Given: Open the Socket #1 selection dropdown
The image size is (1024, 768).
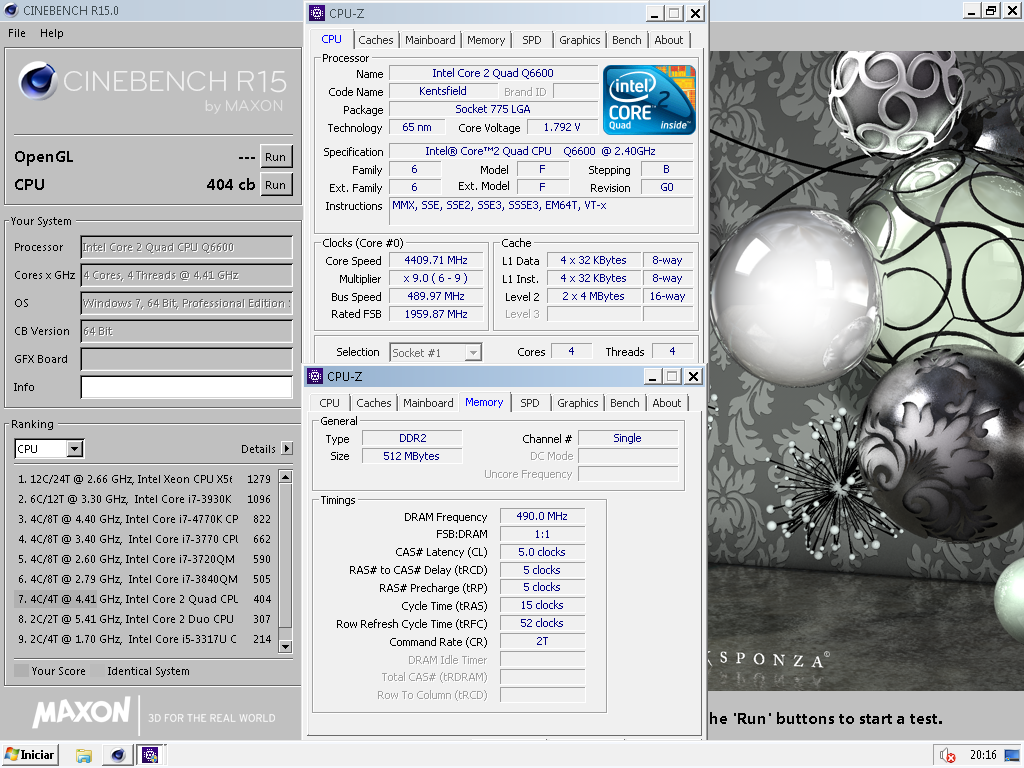Looking at the screenshot, I should pyautogui.click(x=473, y=353).
